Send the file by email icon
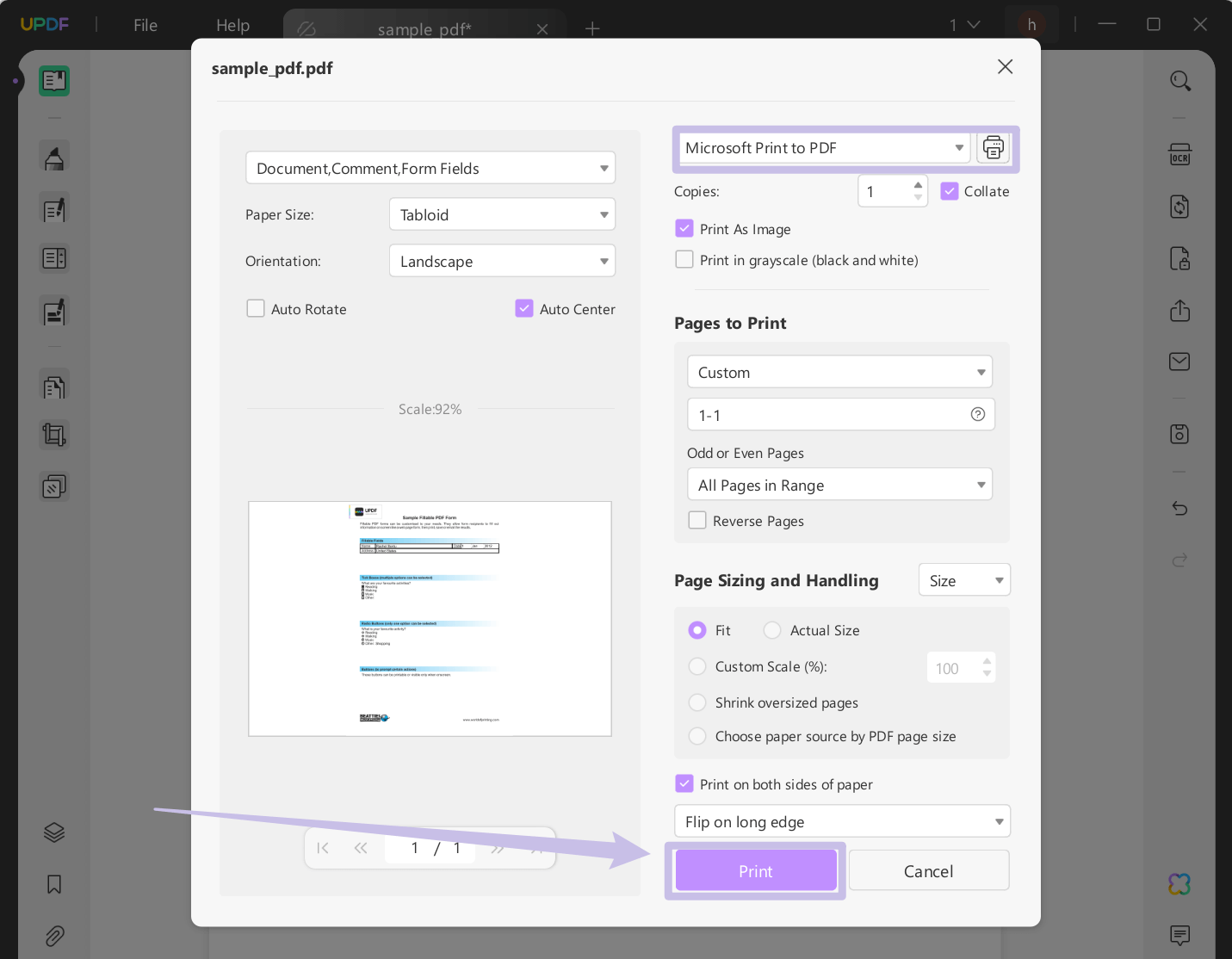Screen dimensions: 1232x959 pyautogui.click(x=1179, y=362)
